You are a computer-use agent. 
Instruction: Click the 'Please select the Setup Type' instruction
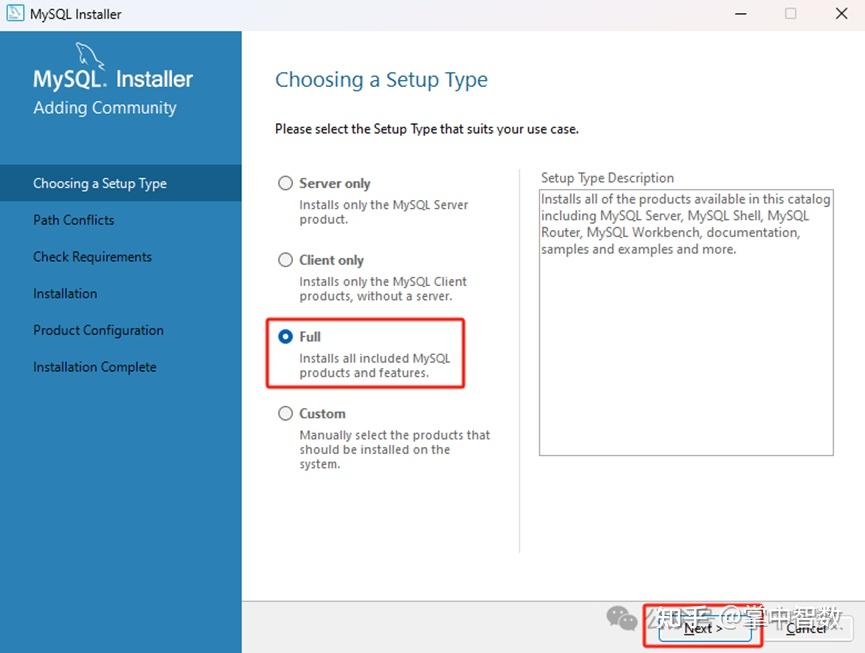[x=427, y=129]
